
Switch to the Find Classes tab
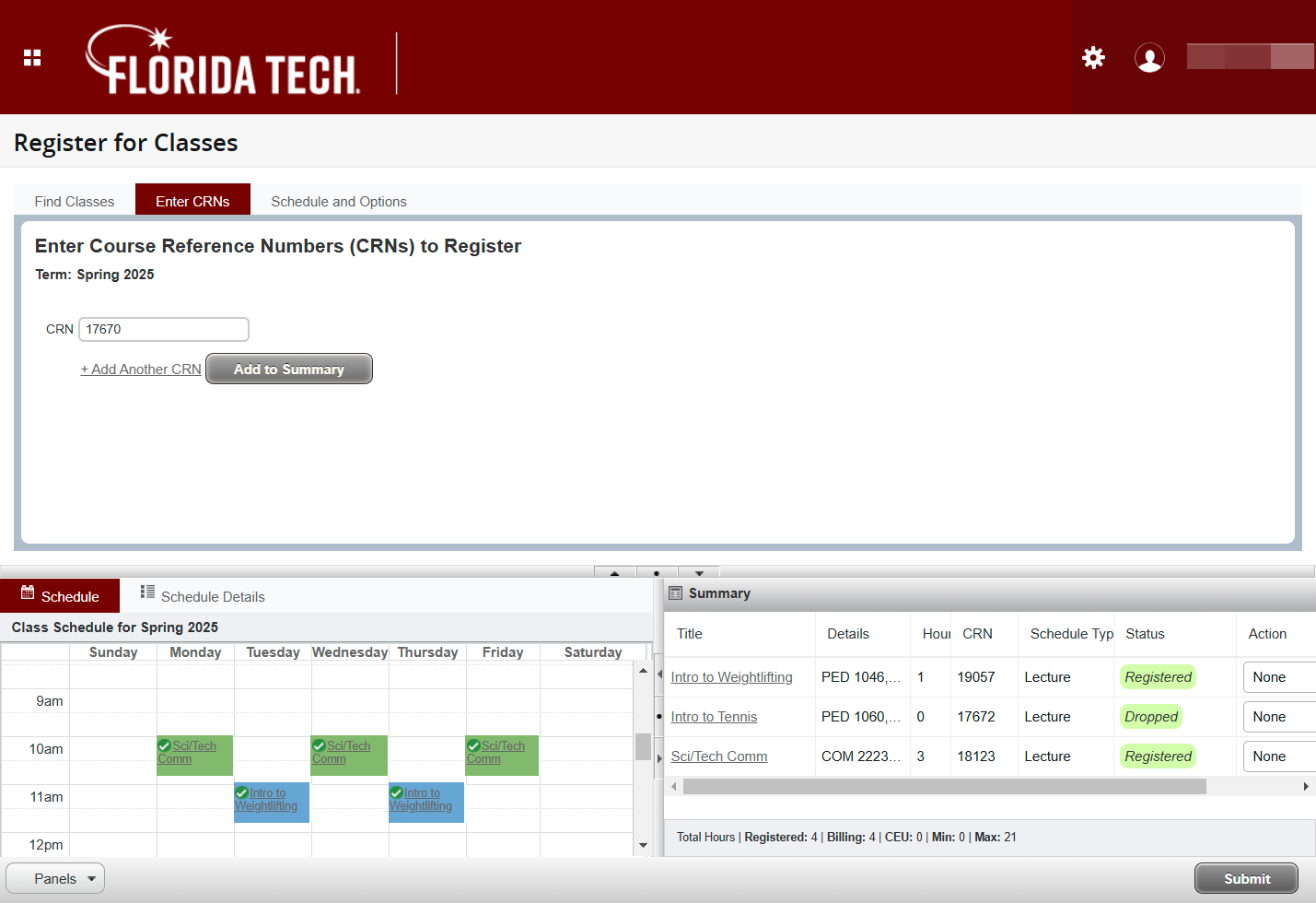point(75,201)
